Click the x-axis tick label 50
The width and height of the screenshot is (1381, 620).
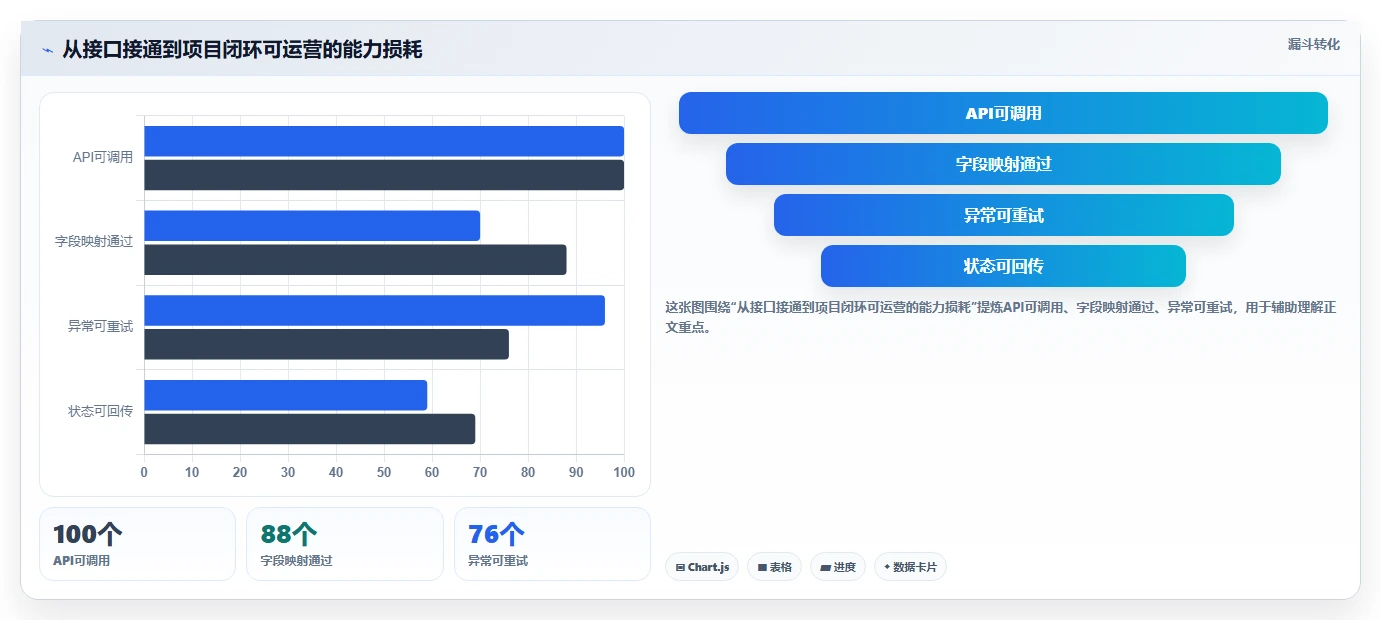[384, 472]
